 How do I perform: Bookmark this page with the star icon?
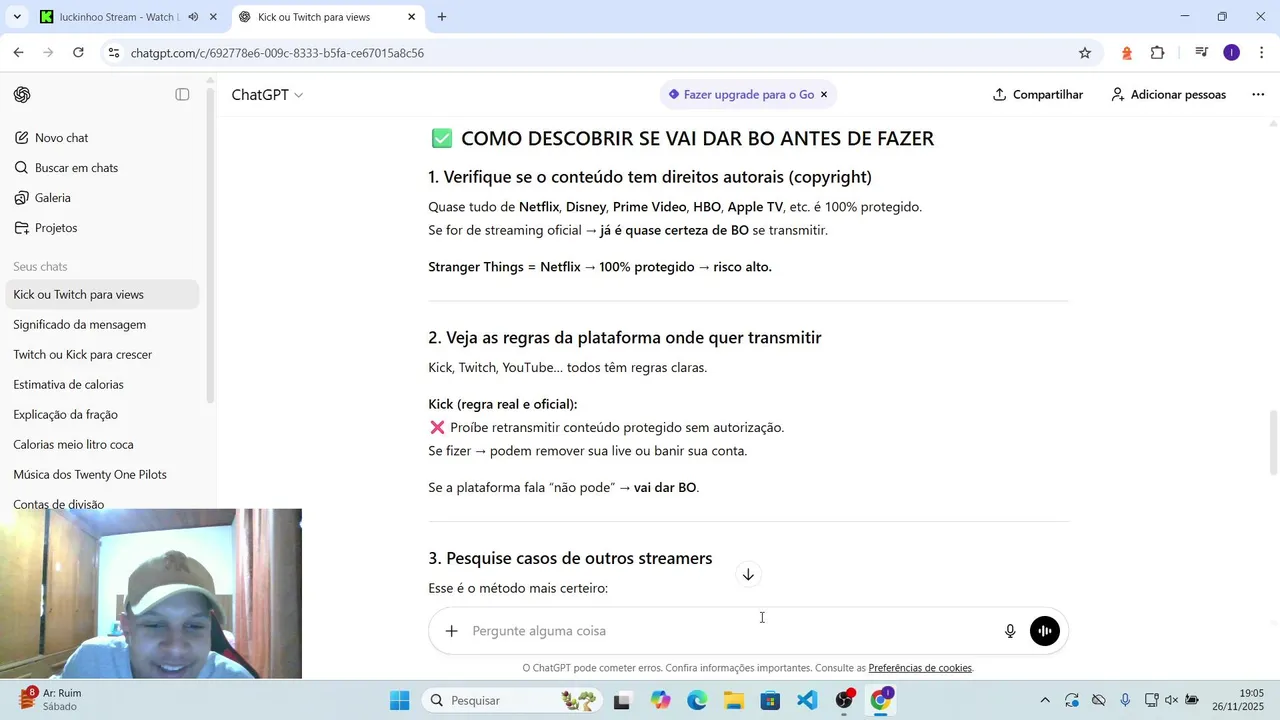click(1085, 53)
